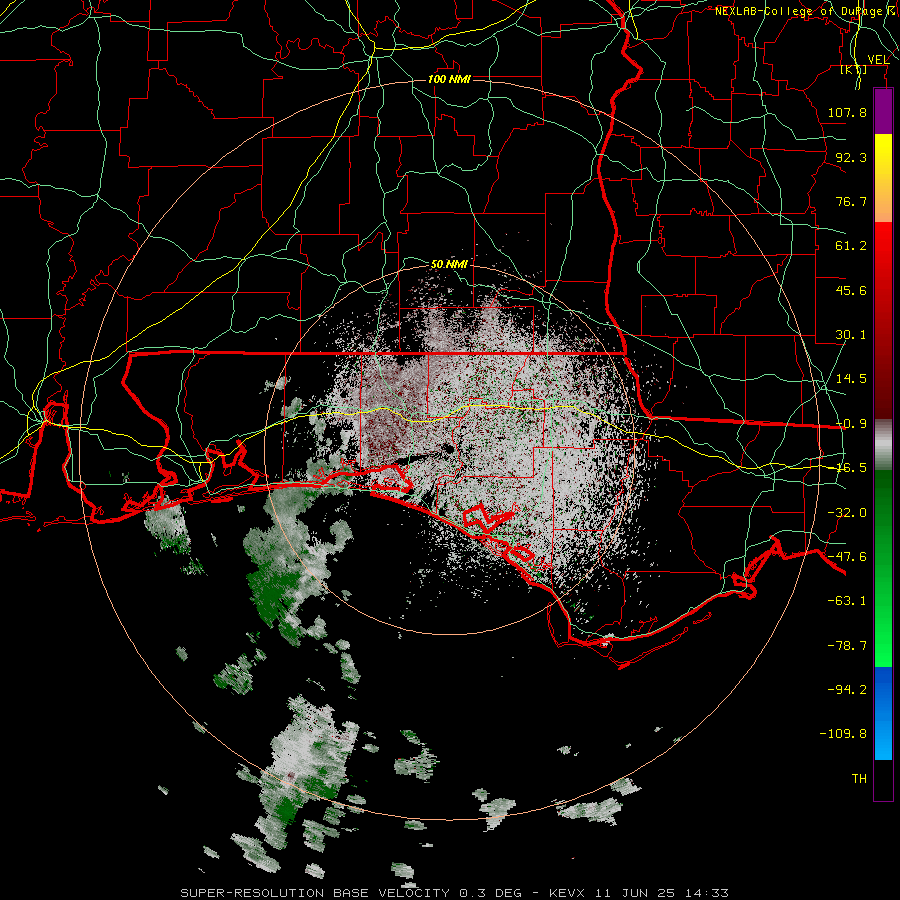The height and width of the screenshot is (900, 900).
Task: Pick the yellow-orange segment of color bar
Action: pos(883,178)
